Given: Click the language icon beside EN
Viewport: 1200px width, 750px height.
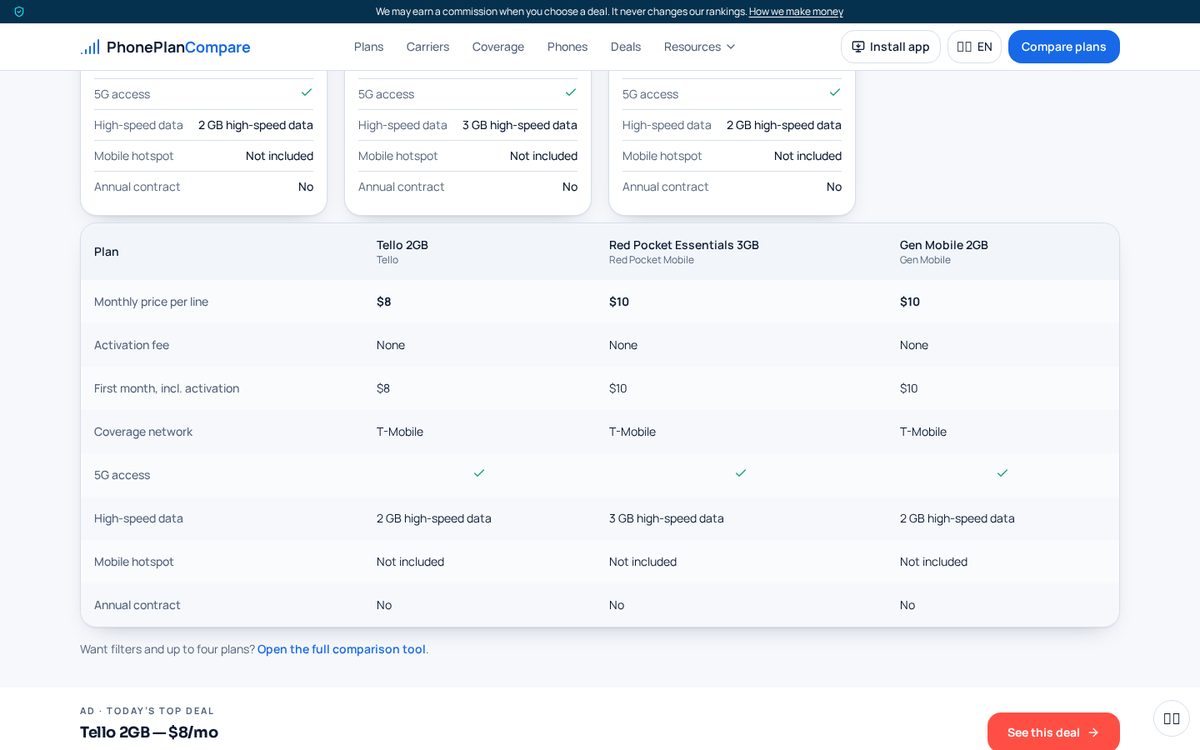Looking at the screenshot, I should click(964, 47).
